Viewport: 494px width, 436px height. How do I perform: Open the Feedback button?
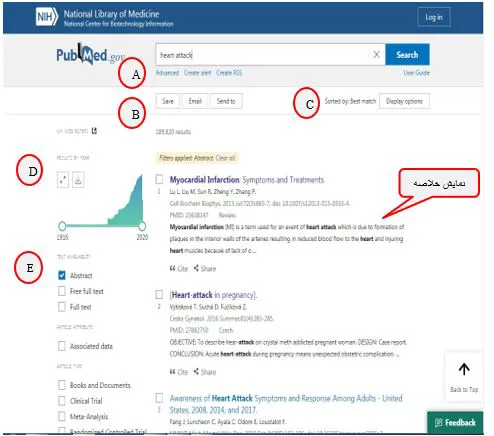[455, 423]
